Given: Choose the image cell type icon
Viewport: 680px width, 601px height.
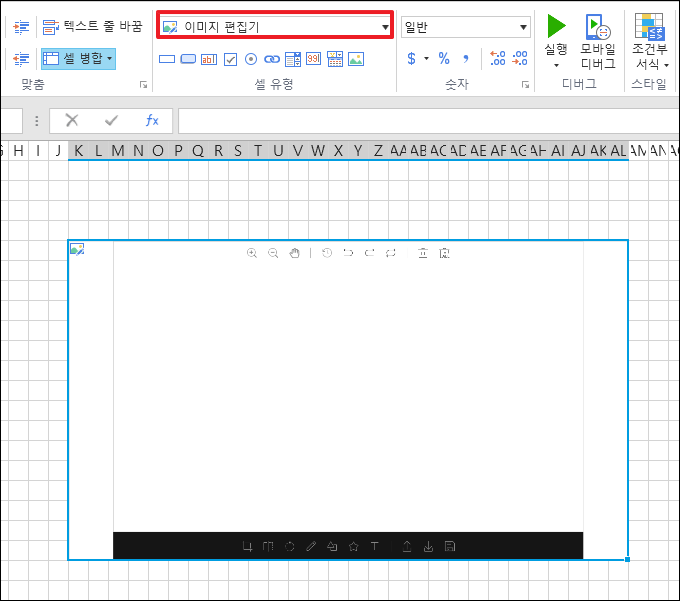Looking at the screenshot, I should coord(356,59).
